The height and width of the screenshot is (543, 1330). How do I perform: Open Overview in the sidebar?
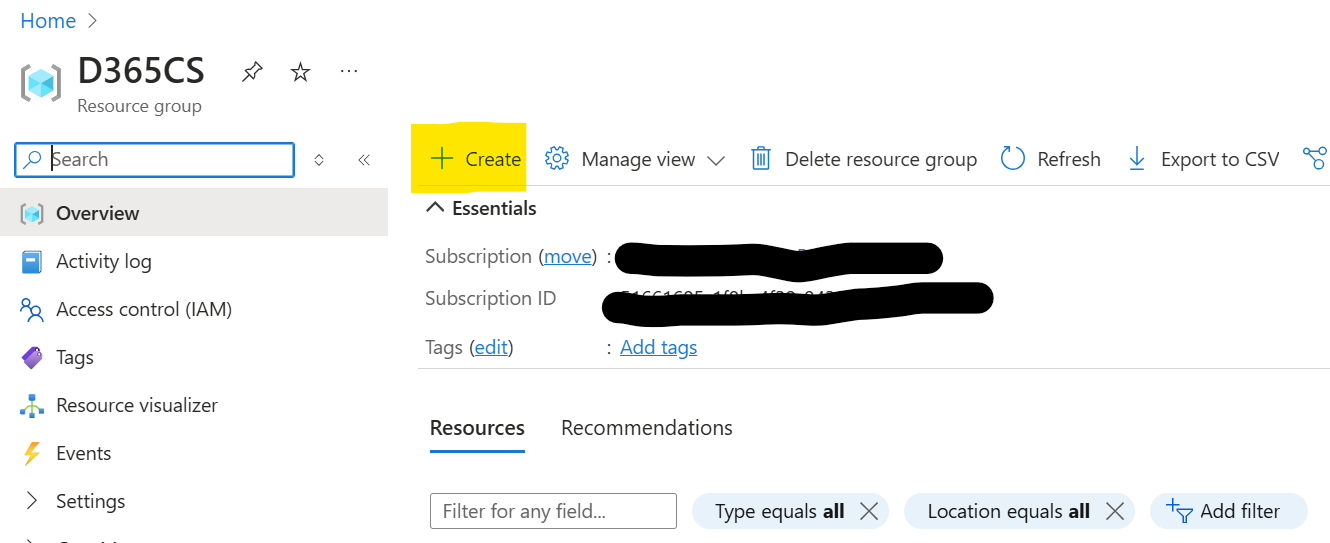pyautogui.click(x=194, y=213)
